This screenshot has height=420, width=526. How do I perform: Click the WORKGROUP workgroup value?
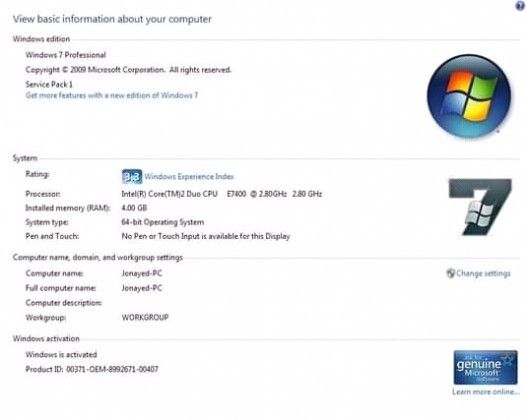(x=145, y=317)
